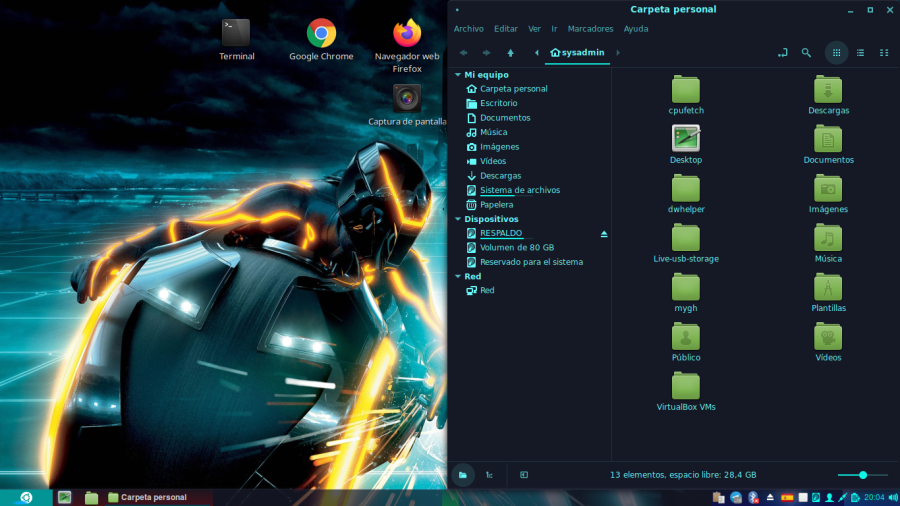Adjust the icon zoom slider
This screenshot has height=506, width=900.
pos(862,475)
